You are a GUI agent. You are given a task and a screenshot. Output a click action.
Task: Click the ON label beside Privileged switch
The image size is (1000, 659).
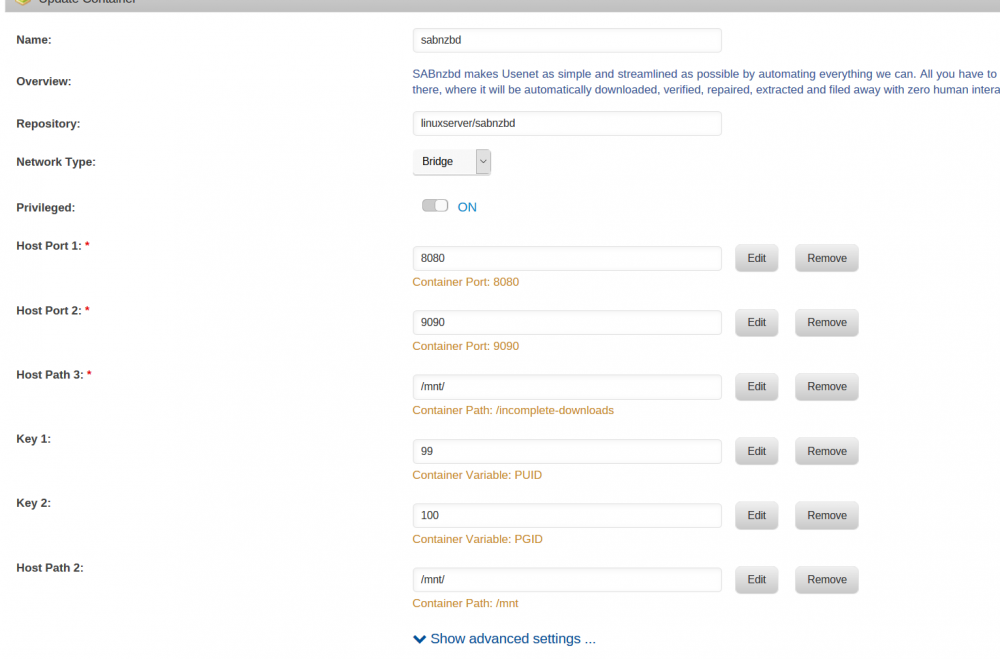click(x=467, y=207)
